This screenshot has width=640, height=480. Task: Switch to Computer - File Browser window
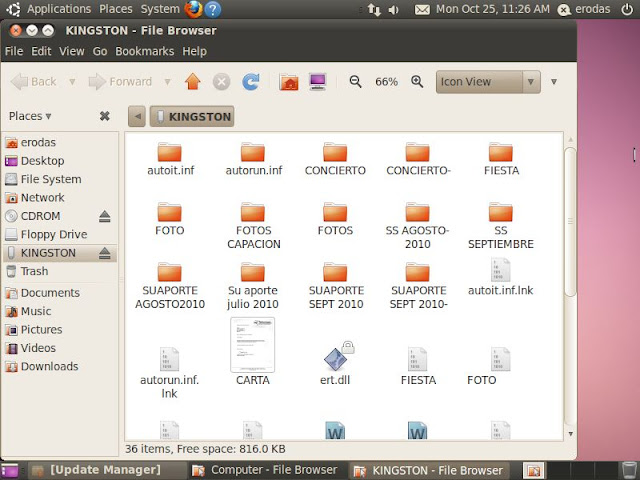(266, 470)
